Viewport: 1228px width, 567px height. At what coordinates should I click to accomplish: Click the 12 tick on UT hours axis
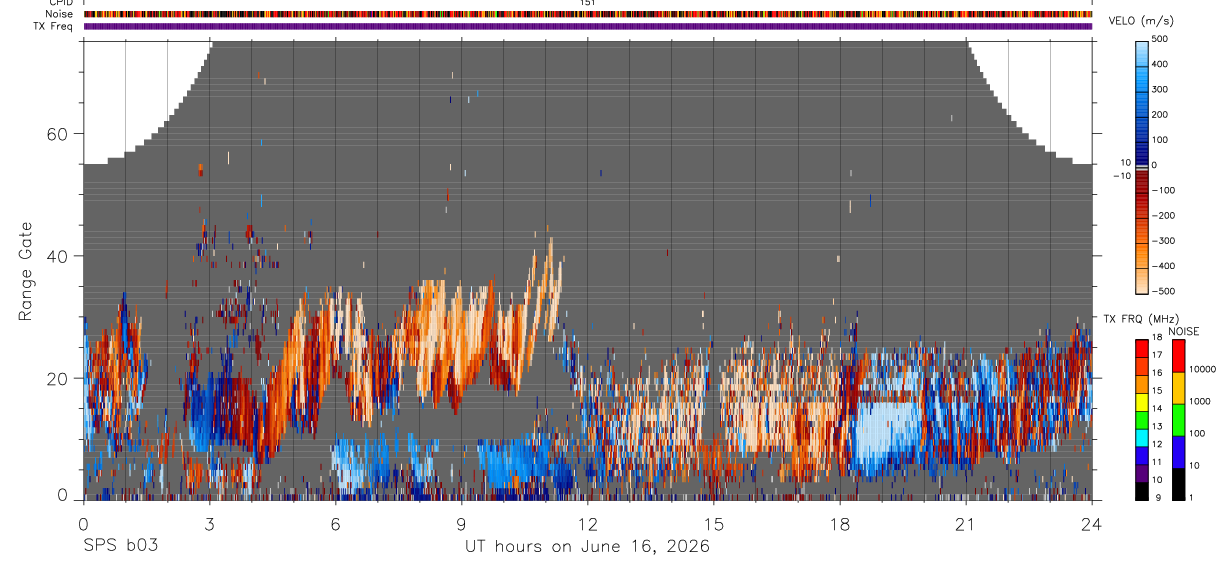[587, 524]
